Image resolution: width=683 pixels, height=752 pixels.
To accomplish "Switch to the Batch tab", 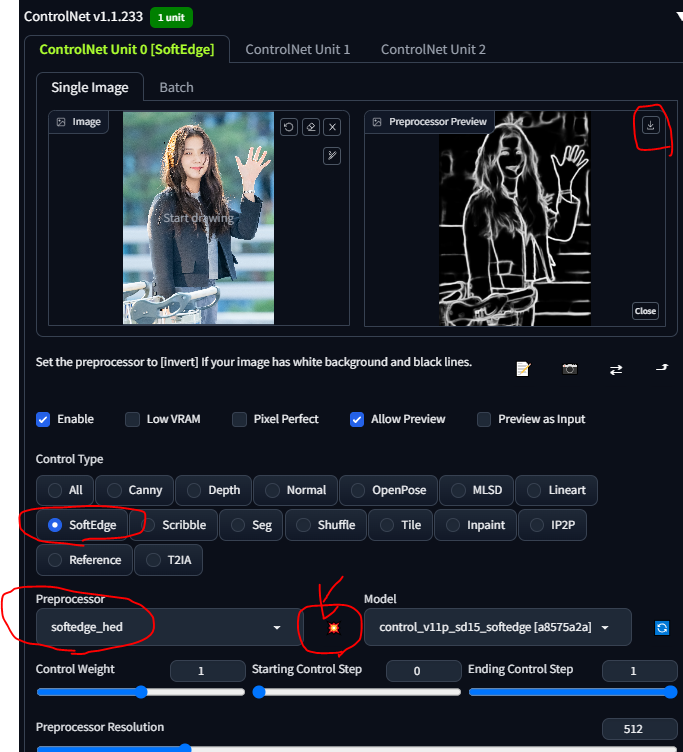I will 177,87.
